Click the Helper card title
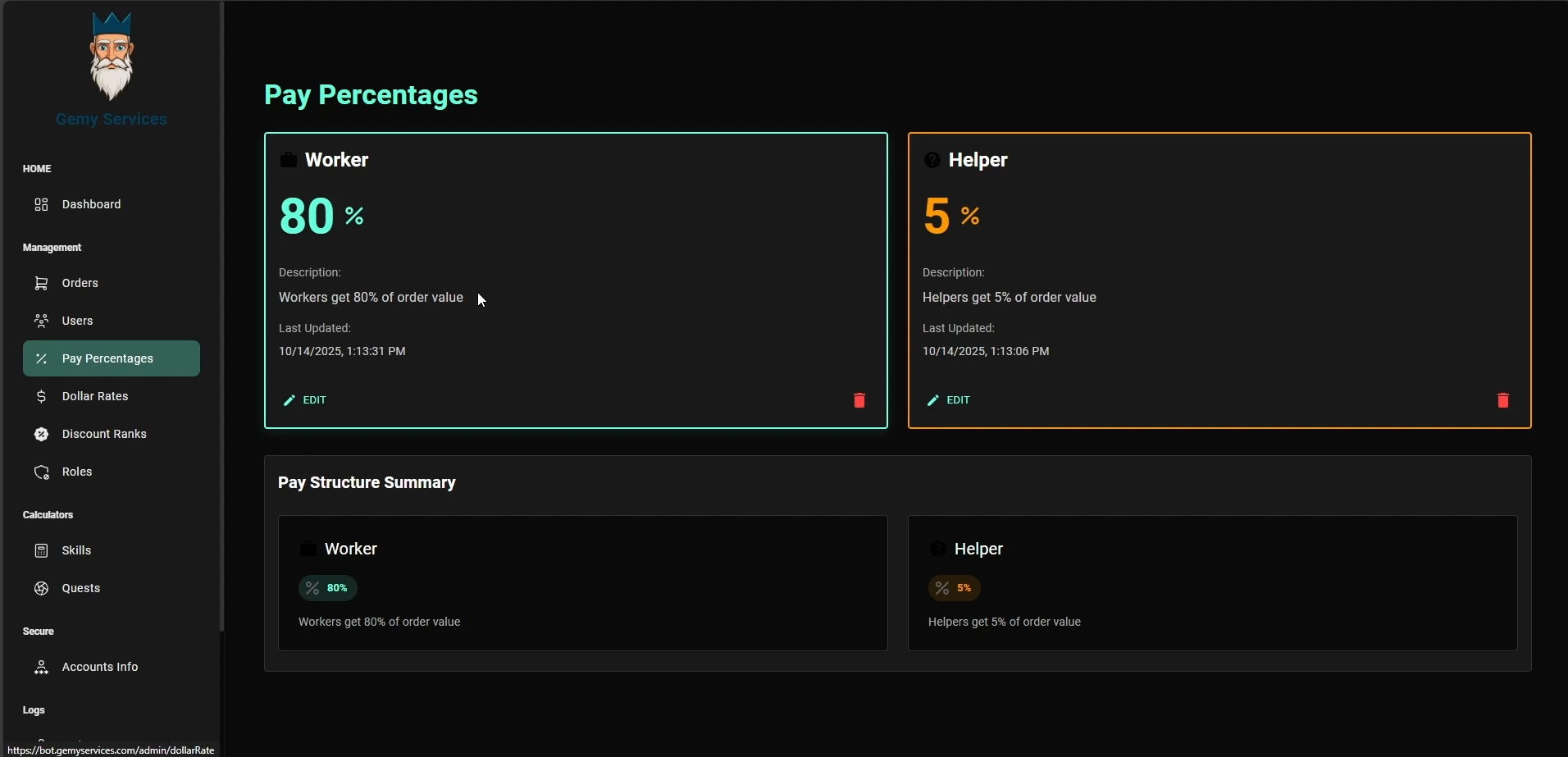 (978, 160)
